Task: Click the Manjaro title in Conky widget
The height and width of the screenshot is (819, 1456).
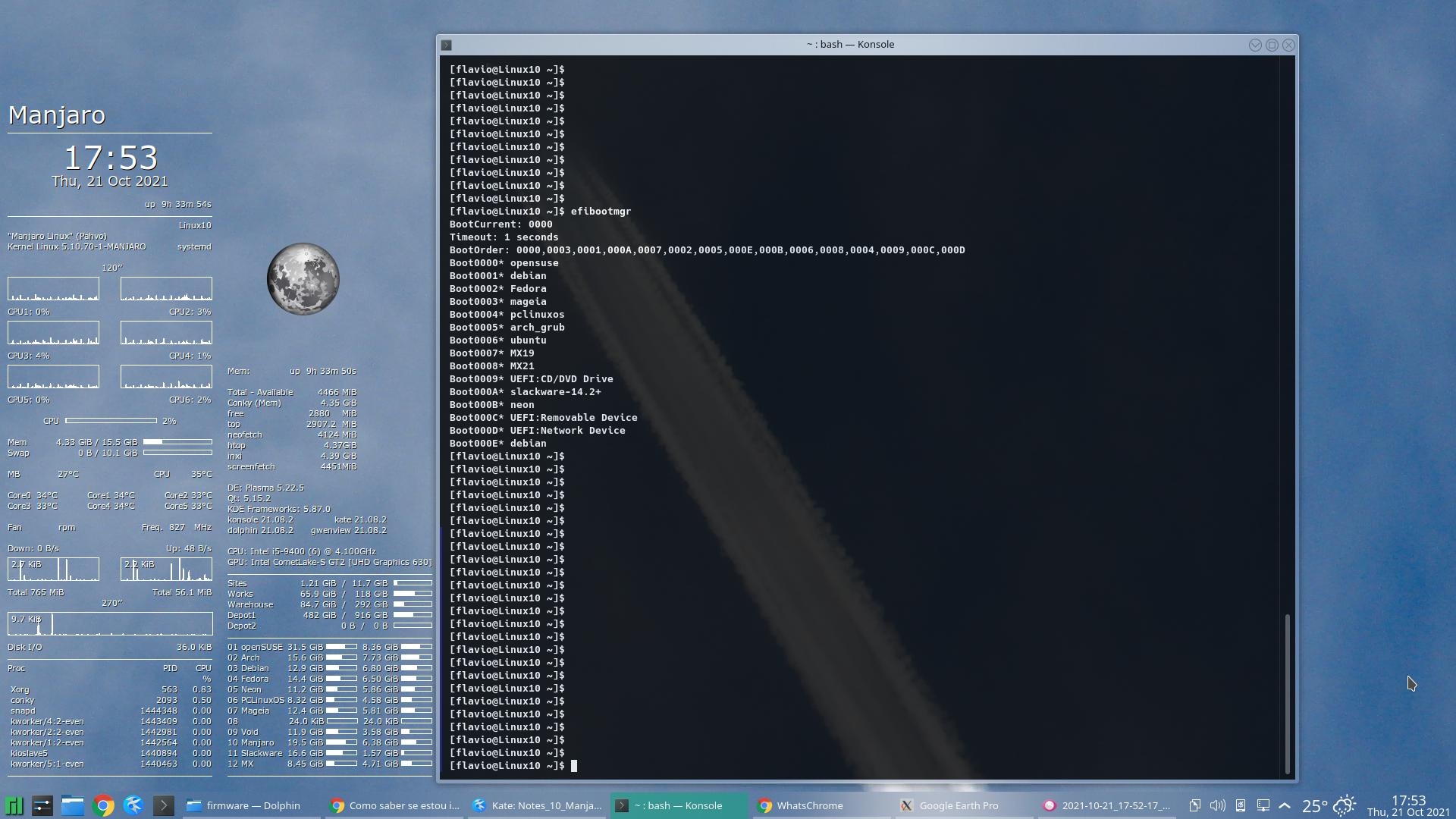Action: coord(56,115)
